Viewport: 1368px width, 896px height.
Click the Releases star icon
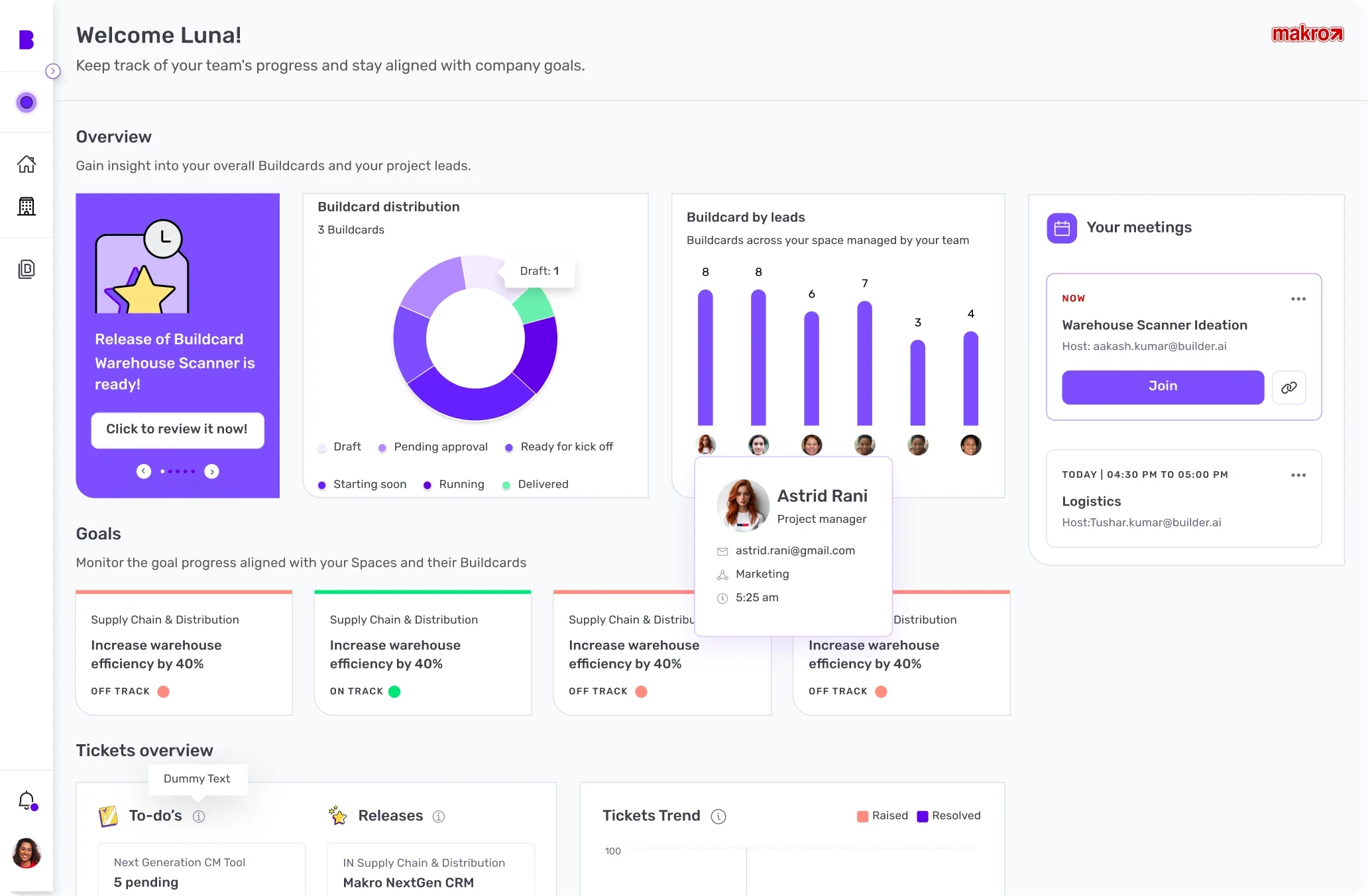click(x=338, y=816)
